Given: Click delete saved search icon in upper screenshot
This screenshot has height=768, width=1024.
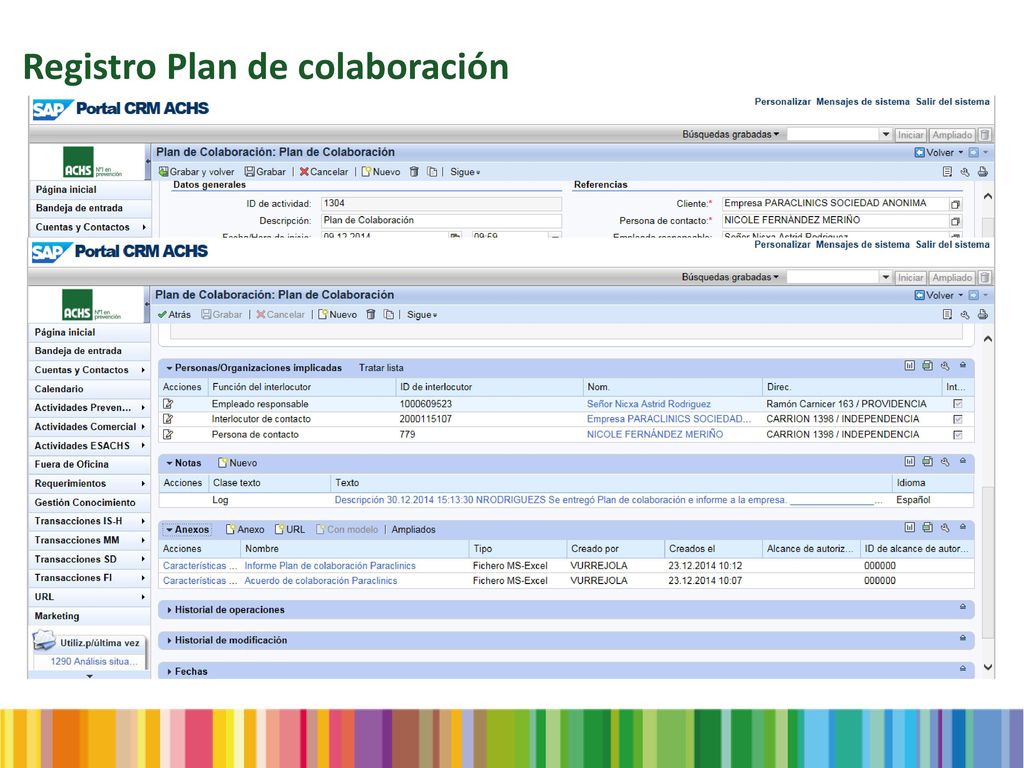Looking at the screenshot, I should [x=985, y=135].
